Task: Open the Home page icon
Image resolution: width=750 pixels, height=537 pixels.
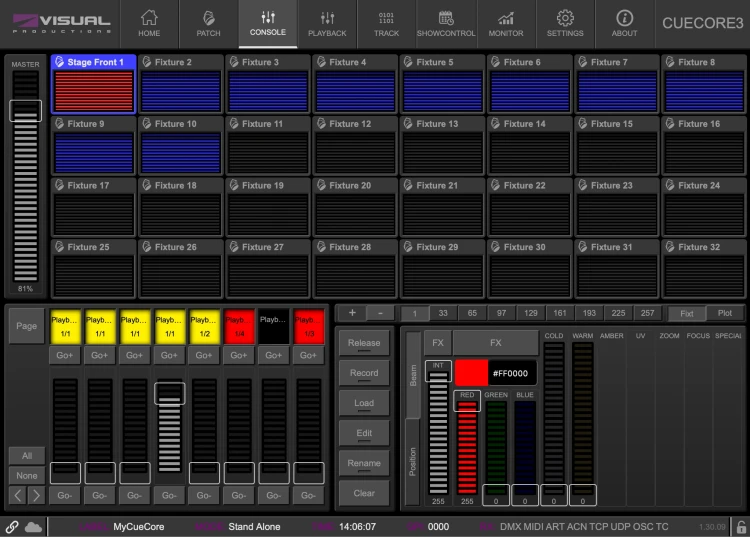Action: click(149, 23)
